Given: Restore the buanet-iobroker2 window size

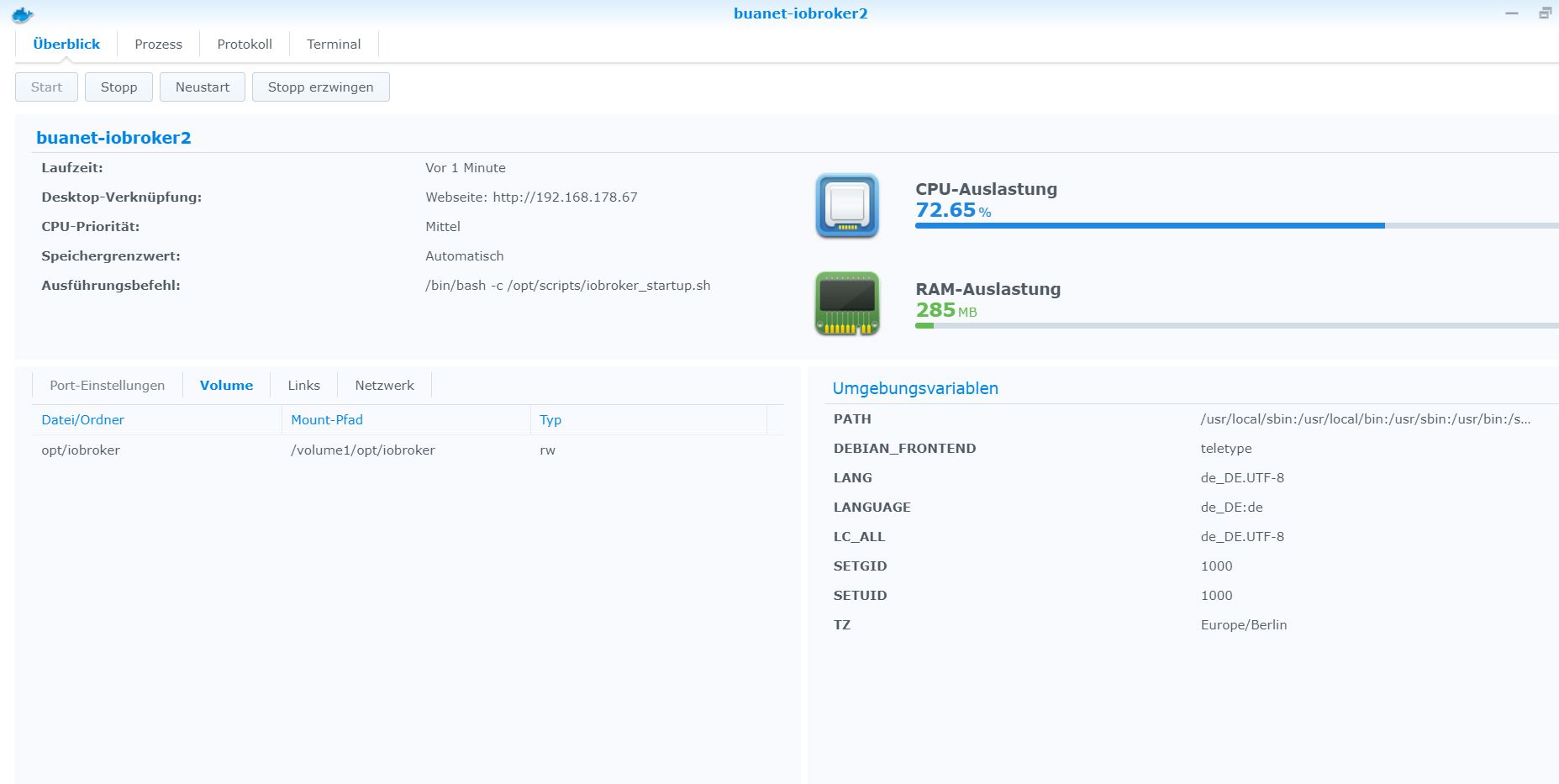Looking at the screenshot, I should click(x=1545, y=13).
